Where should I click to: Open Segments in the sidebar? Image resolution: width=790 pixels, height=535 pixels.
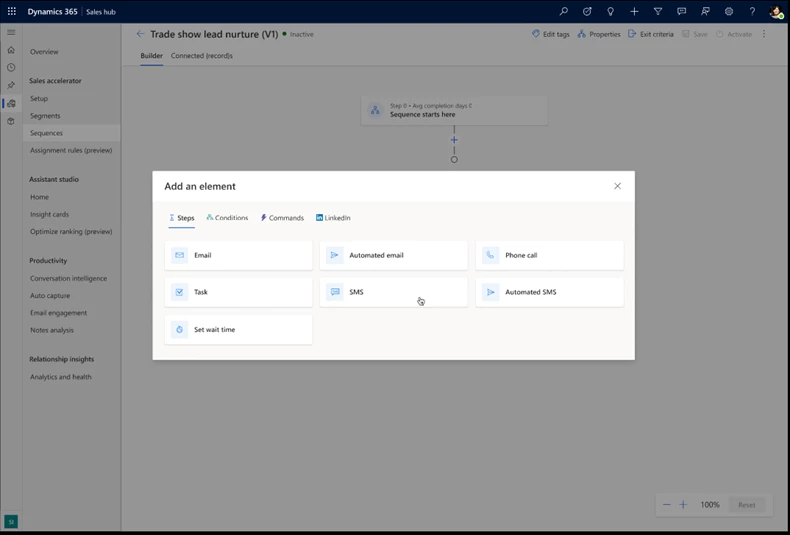click(45, 116)
